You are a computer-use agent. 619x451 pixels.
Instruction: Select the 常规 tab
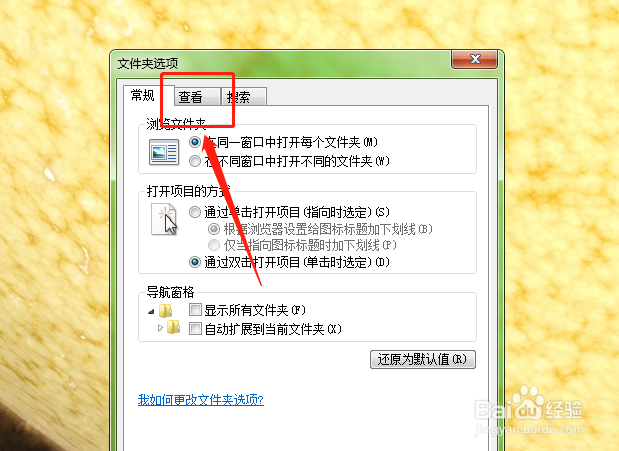[x=148, y=96]
